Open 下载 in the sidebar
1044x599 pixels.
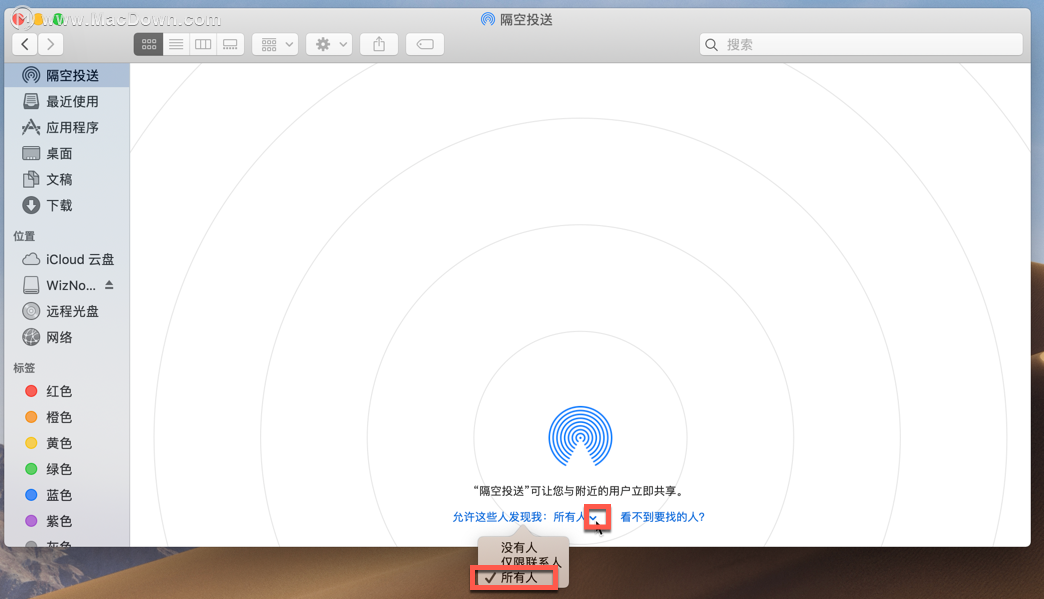[67, 205]
